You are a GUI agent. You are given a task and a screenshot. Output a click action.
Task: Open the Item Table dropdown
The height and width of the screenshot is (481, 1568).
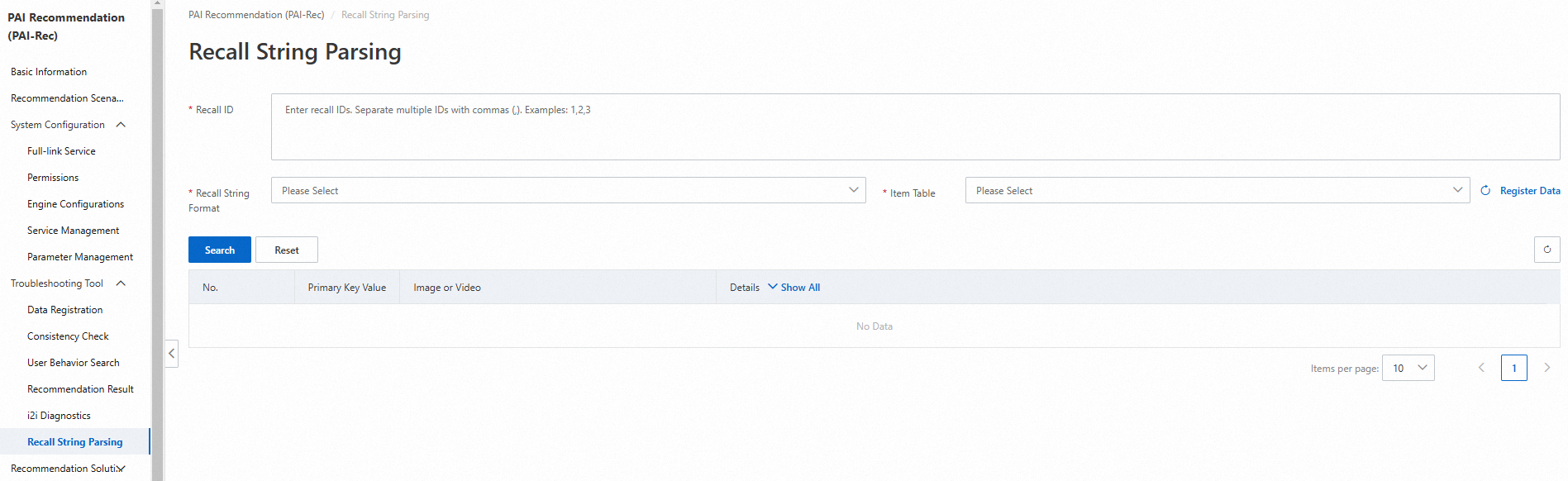(x=1218, y=190)
